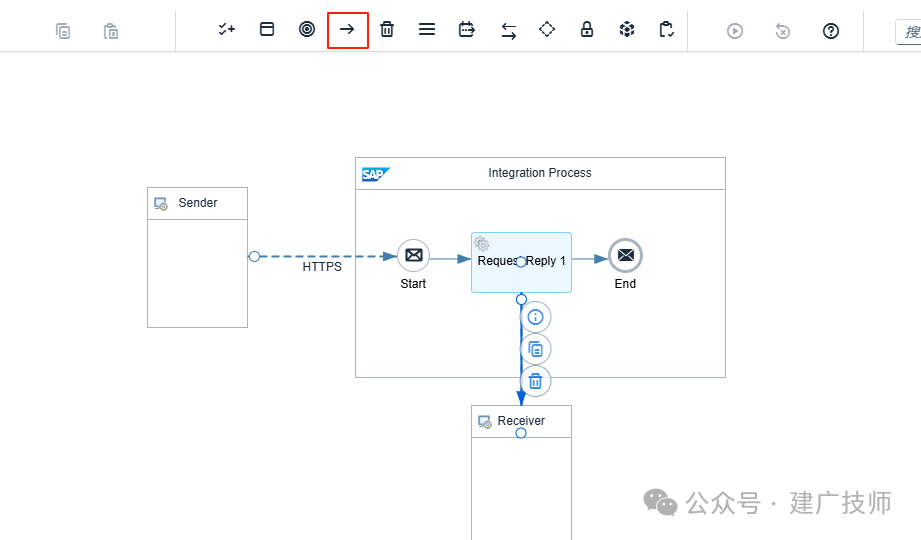921x540 pixels.
Task: Click the Integration Process title
Action: click(x=540, y=173)
